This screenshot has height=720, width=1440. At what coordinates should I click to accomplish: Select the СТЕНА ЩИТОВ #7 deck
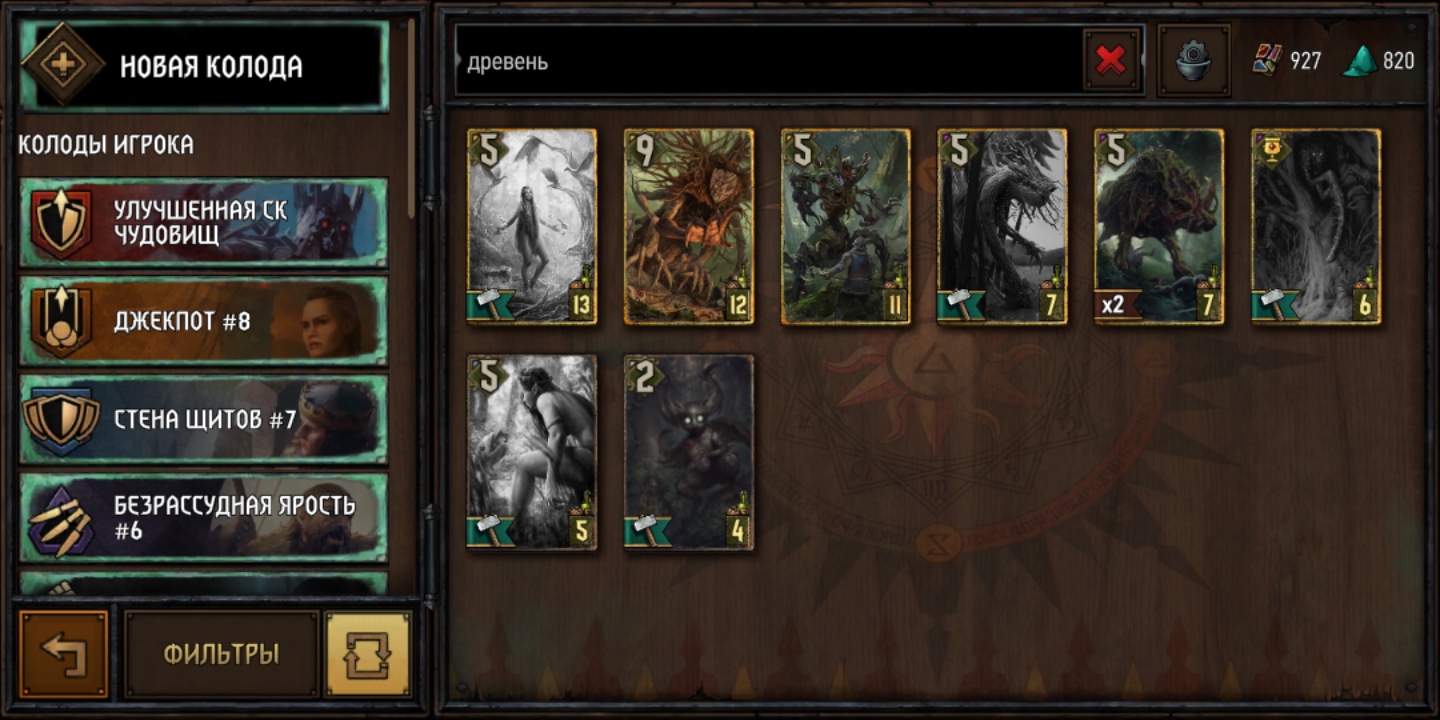coord(204,419)
